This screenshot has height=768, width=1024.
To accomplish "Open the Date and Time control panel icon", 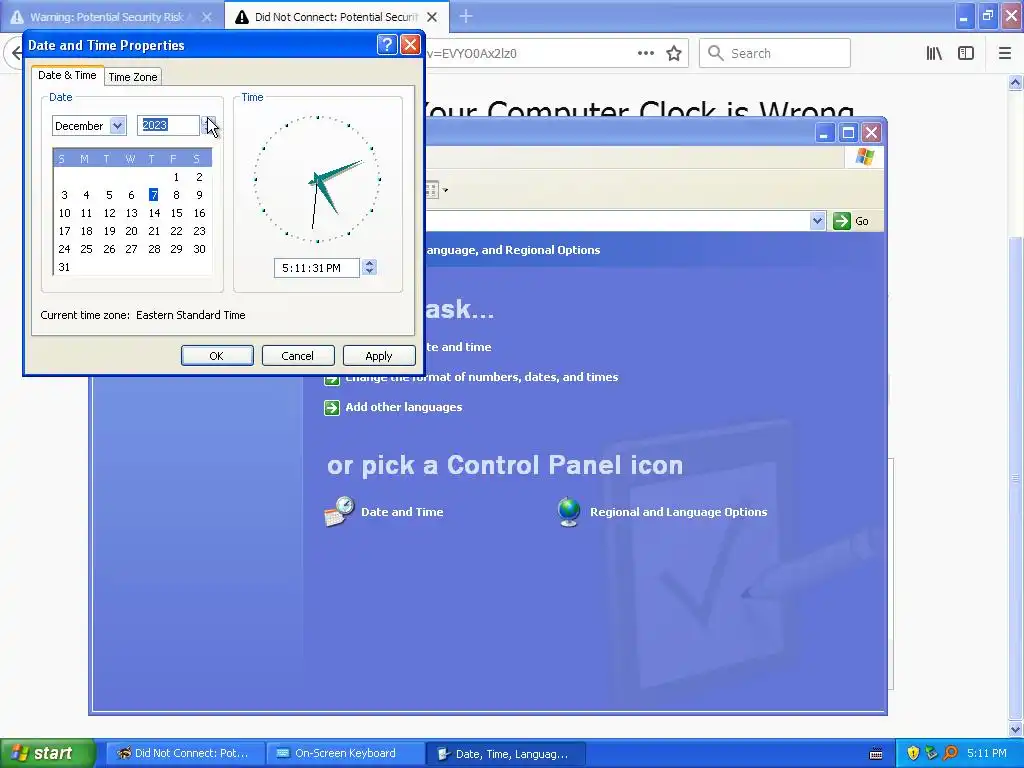I will pyautogui.click(x=339, y=511).
